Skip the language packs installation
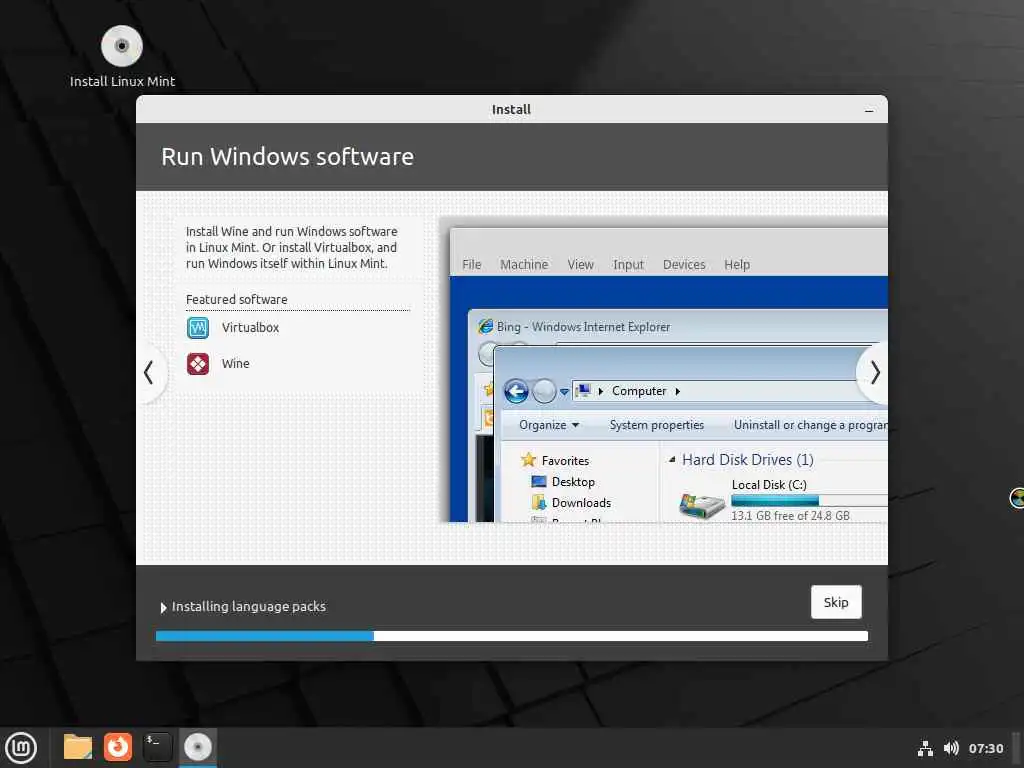 (836, 602)
